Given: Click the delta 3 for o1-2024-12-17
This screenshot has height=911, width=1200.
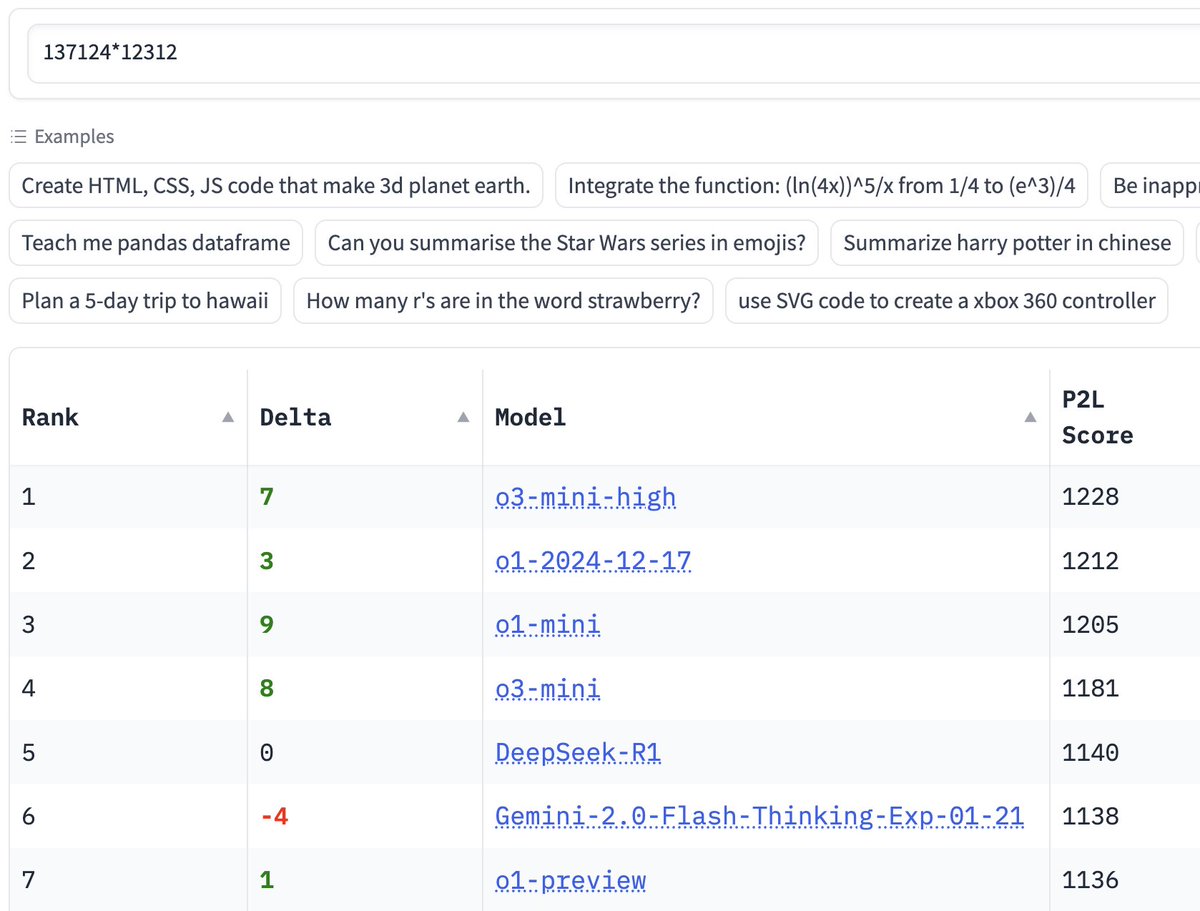Looking at the screenshot, I should [266, 561].
